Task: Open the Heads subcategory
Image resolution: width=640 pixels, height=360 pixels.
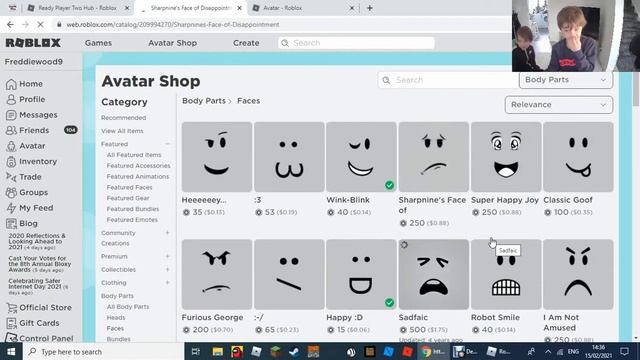Action: pyautogui.click(x=116, y=318)
